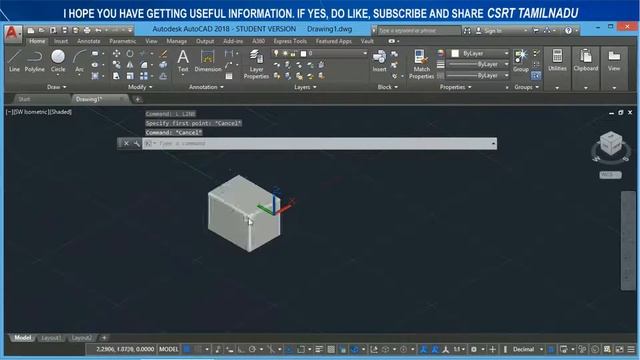The height and width of the screenshot is (360, 640).
Task: Open the Start file tab
Action: 24,99
